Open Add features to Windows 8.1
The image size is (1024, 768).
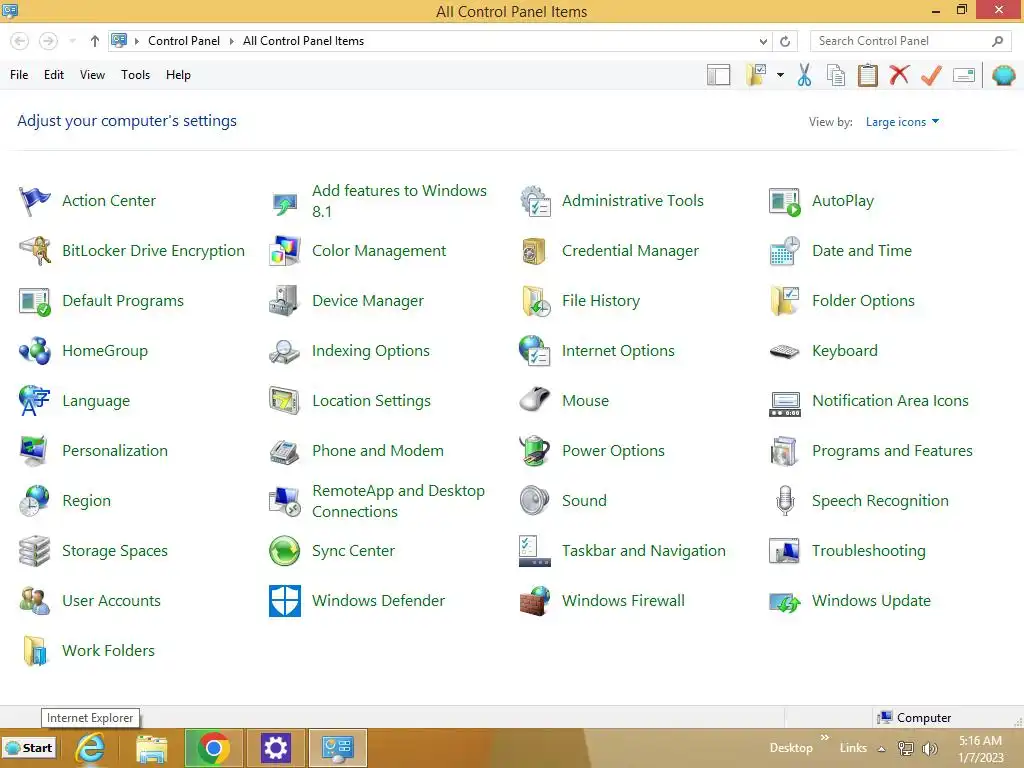click(399, 201)
